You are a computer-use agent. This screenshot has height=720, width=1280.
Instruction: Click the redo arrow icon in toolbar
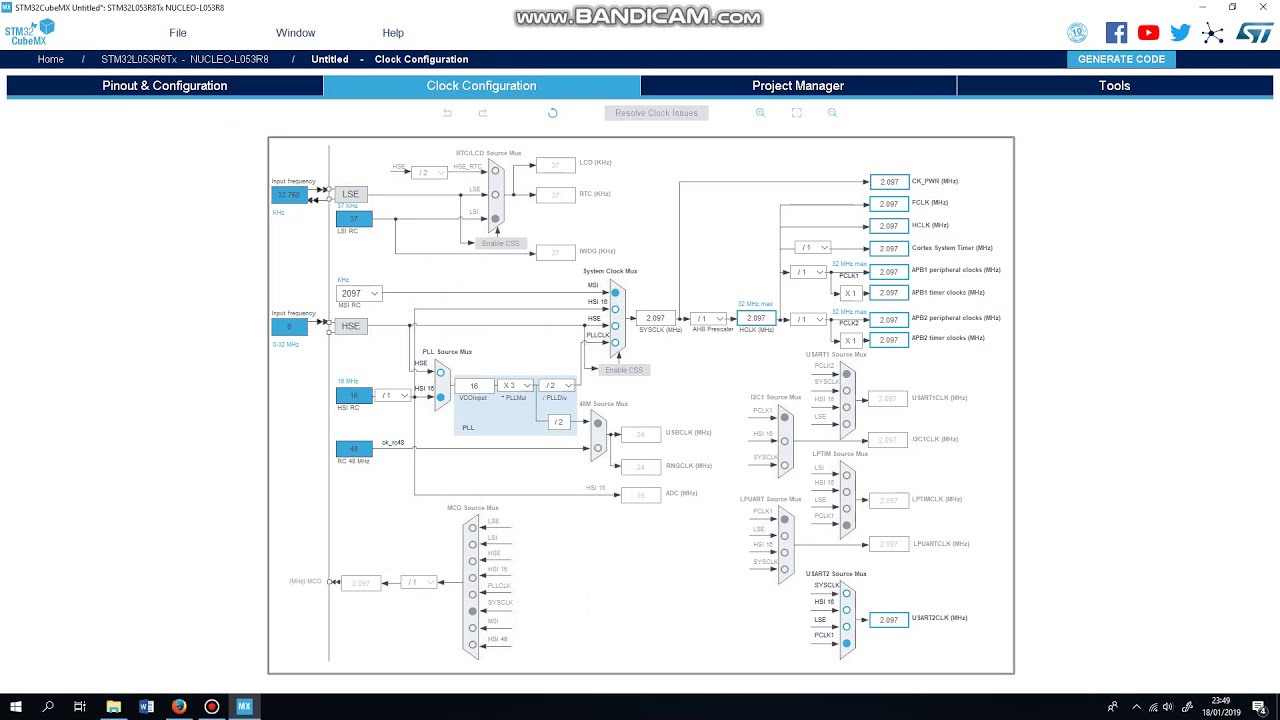pyautogui.click(x=482, y=113)
